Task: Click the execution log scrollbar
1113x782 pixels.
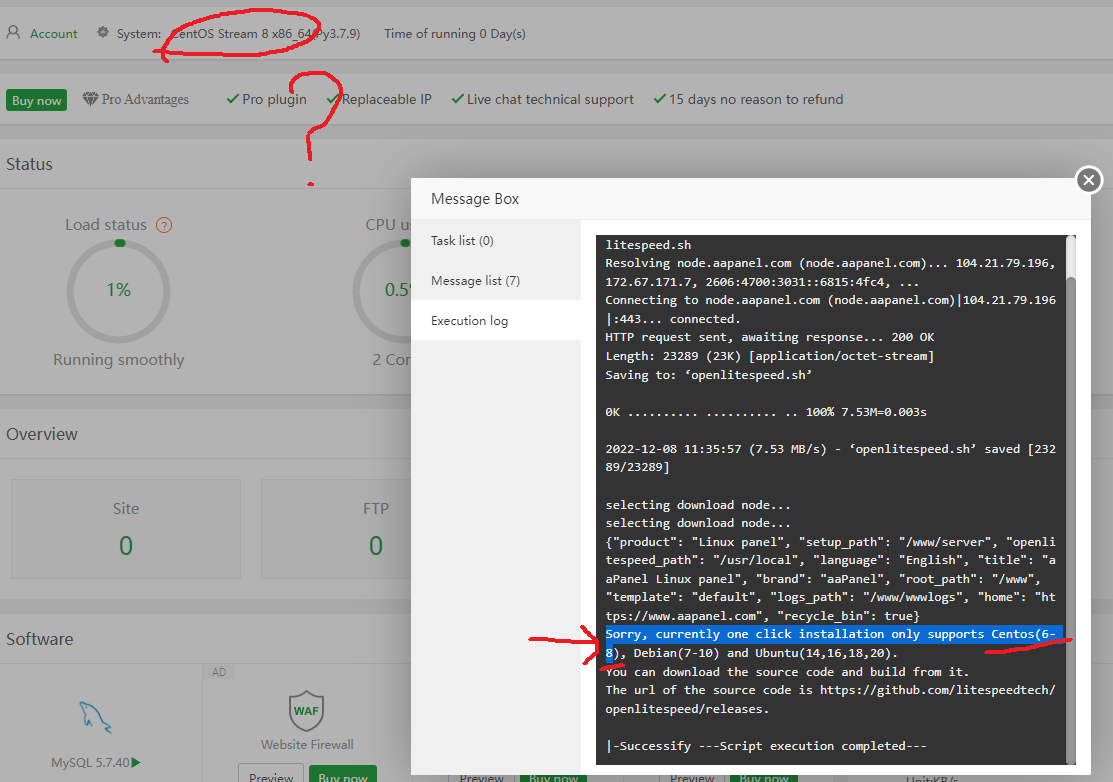Action: [x=1070, y=500]
